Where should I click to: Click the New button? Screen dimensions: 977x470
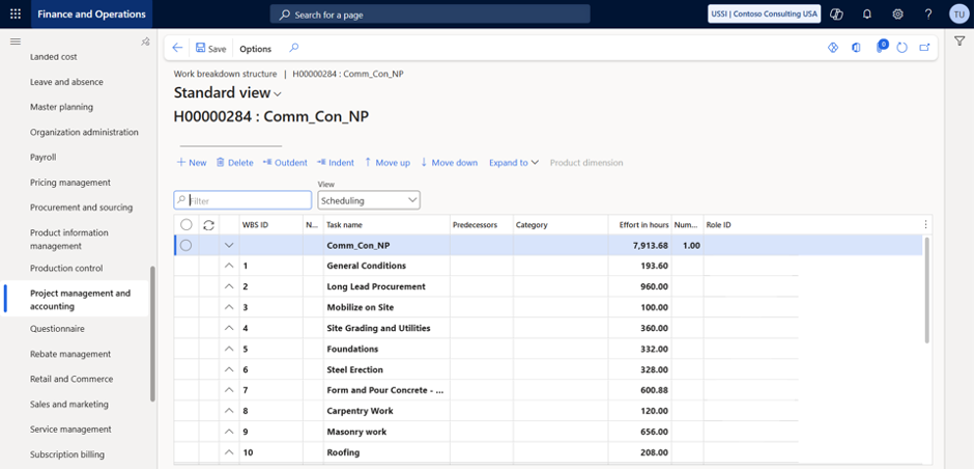click(191, 163)
